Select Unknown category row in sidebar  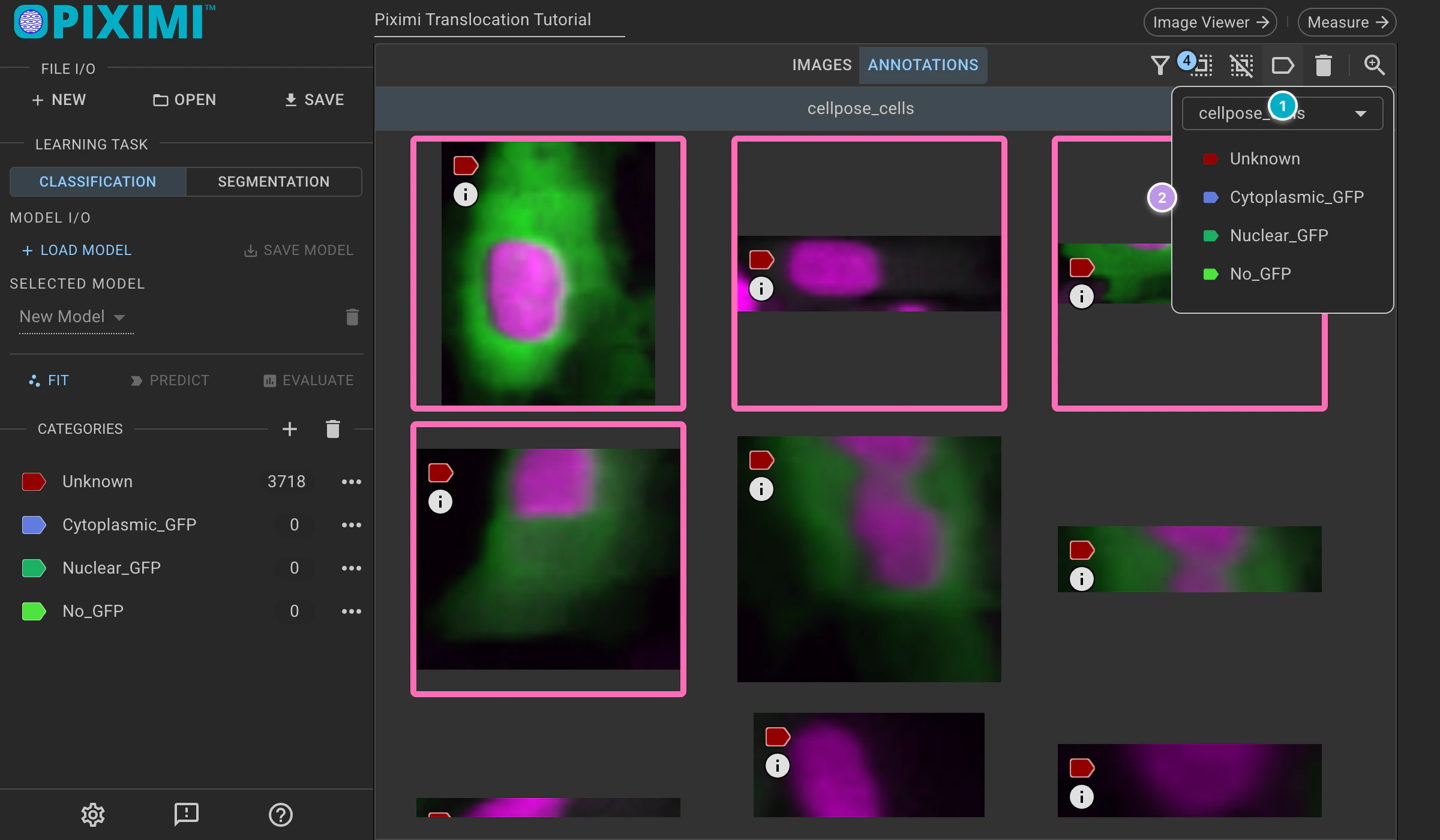click(x=186, y=482)
